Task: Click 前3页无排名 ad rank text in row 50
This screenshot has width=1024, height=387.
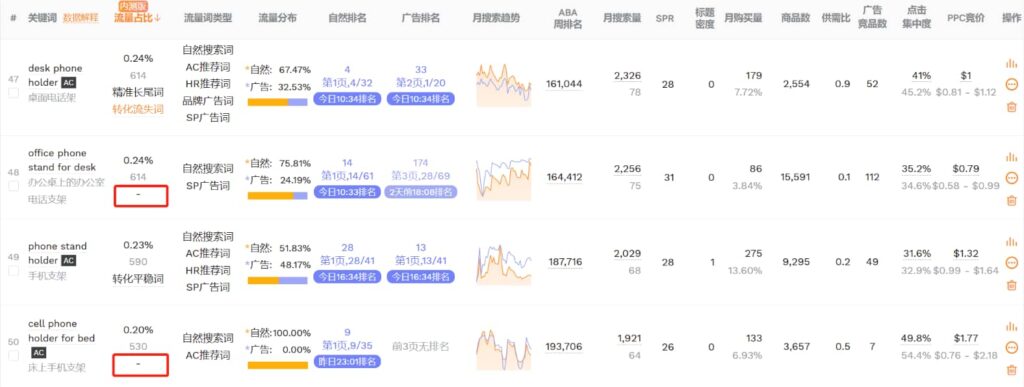Action: pos(421,347)
